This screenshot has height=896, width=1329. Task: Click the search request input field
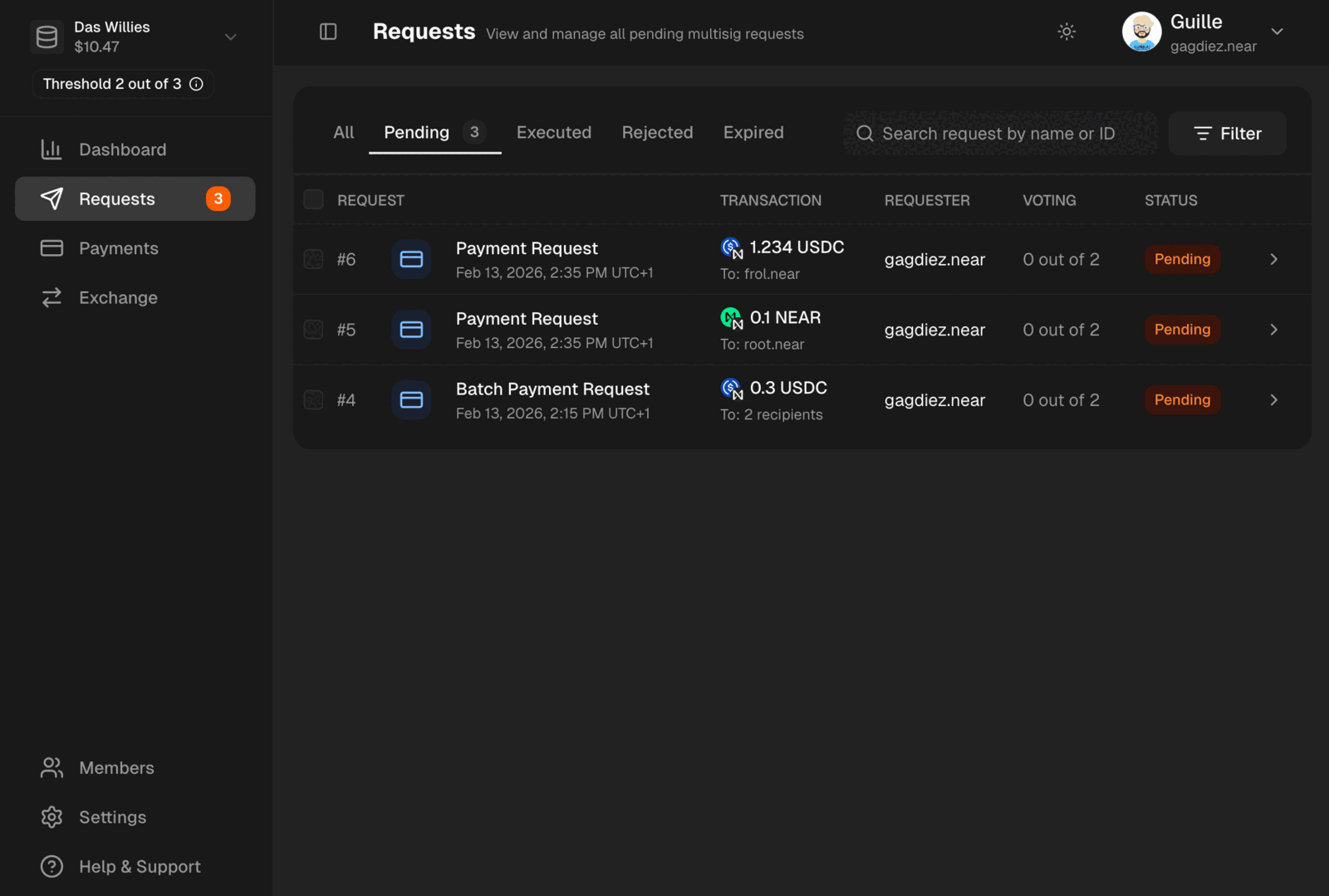tap(1000, 134)
